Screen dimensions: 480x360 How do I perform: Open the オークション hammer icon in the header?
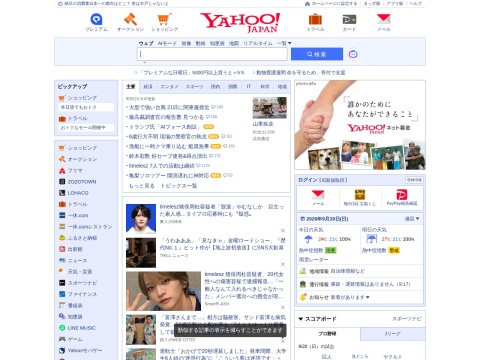pos(130,22)
